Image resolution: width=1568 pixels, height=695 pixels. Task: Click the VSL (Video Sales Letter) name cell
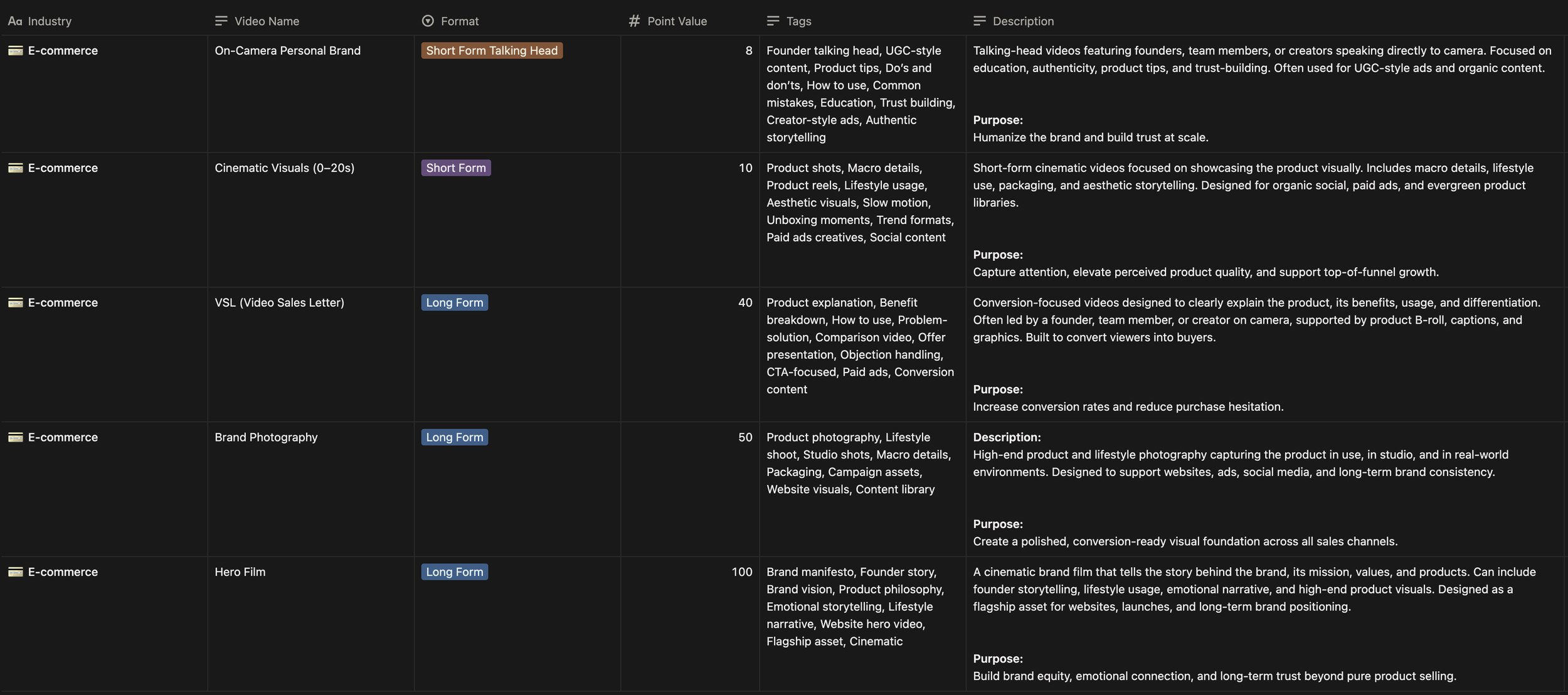(x=279, y=303)
